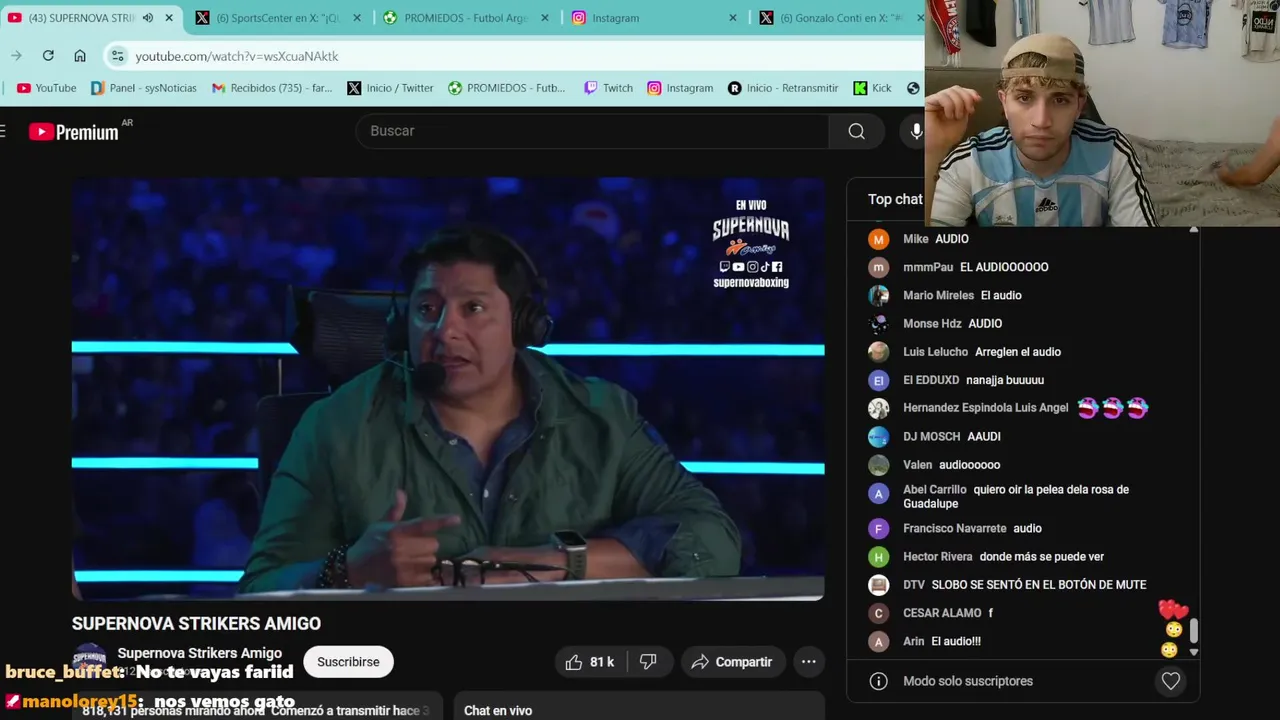
Task: Open the Kick bookmark
Action: point(872,88)
